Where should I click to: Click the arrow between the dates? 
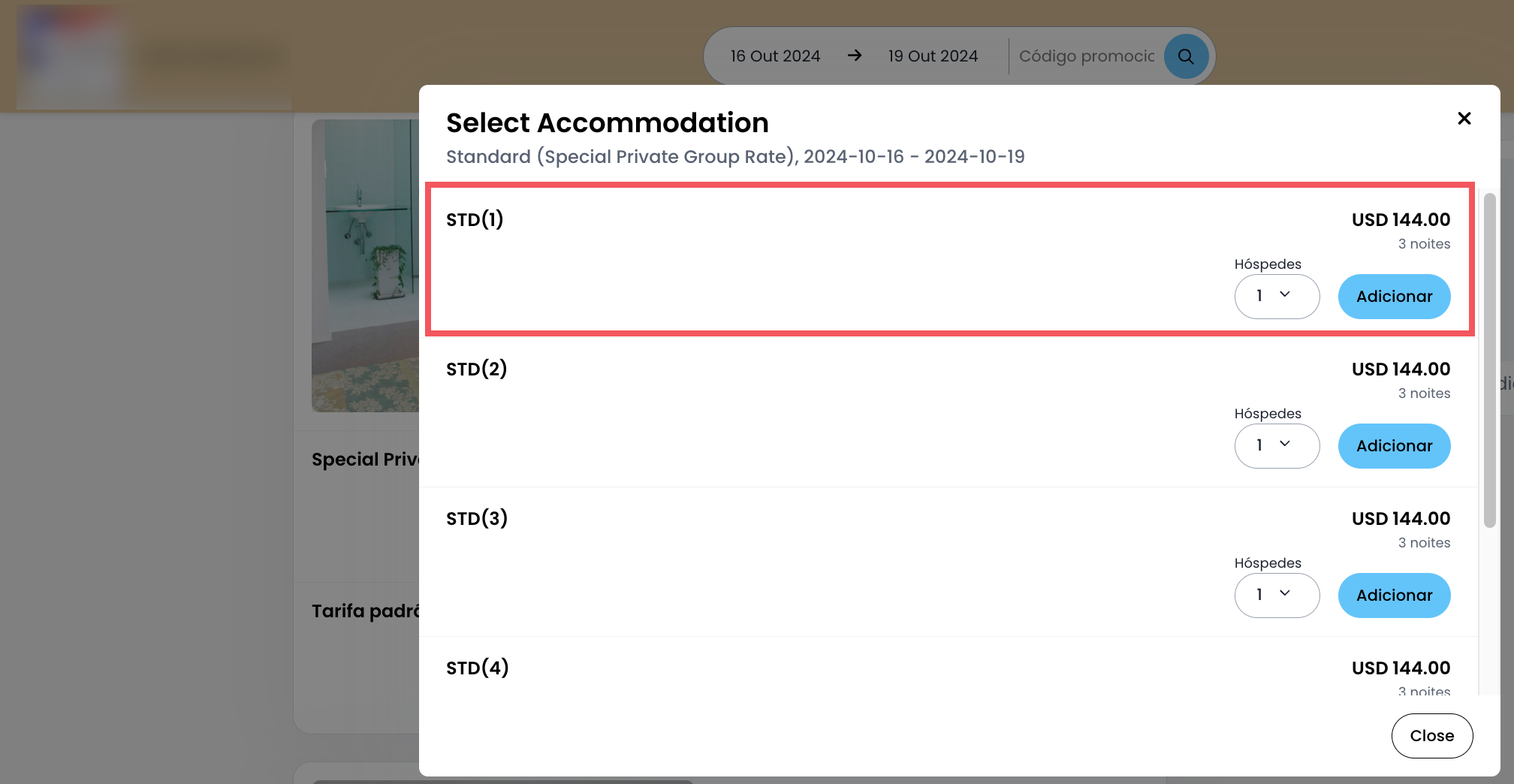[854, 56]
